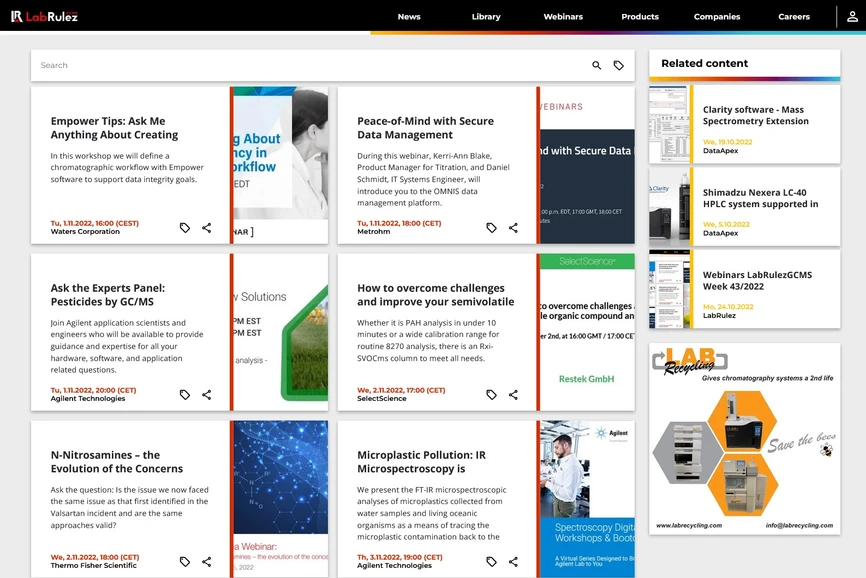Viewport: 866px width, 578px height.
Task: Open Clarity software Mass Spectrometry Extension
Action: pyautogui.click(x=756, y=115)
